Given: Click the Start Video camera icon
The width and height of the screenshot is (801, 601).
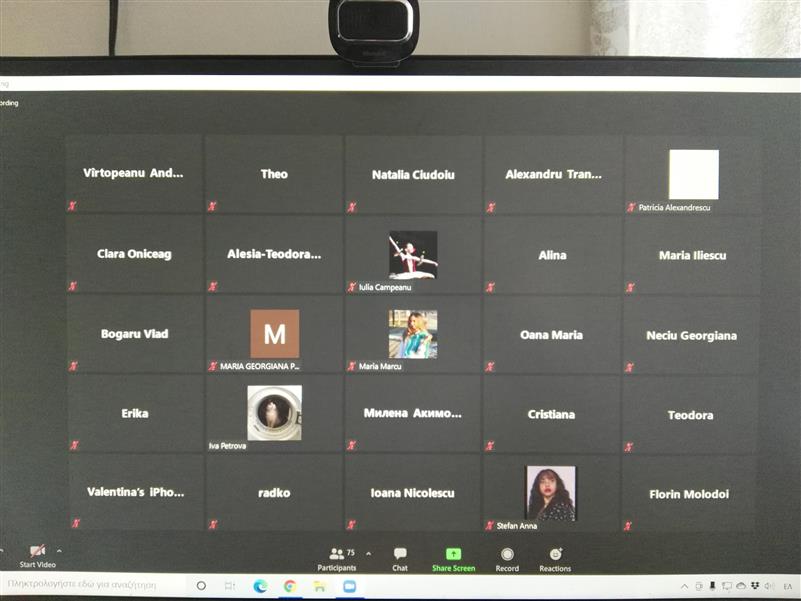Looking at the screenshot, I should (x=37, y=551).
